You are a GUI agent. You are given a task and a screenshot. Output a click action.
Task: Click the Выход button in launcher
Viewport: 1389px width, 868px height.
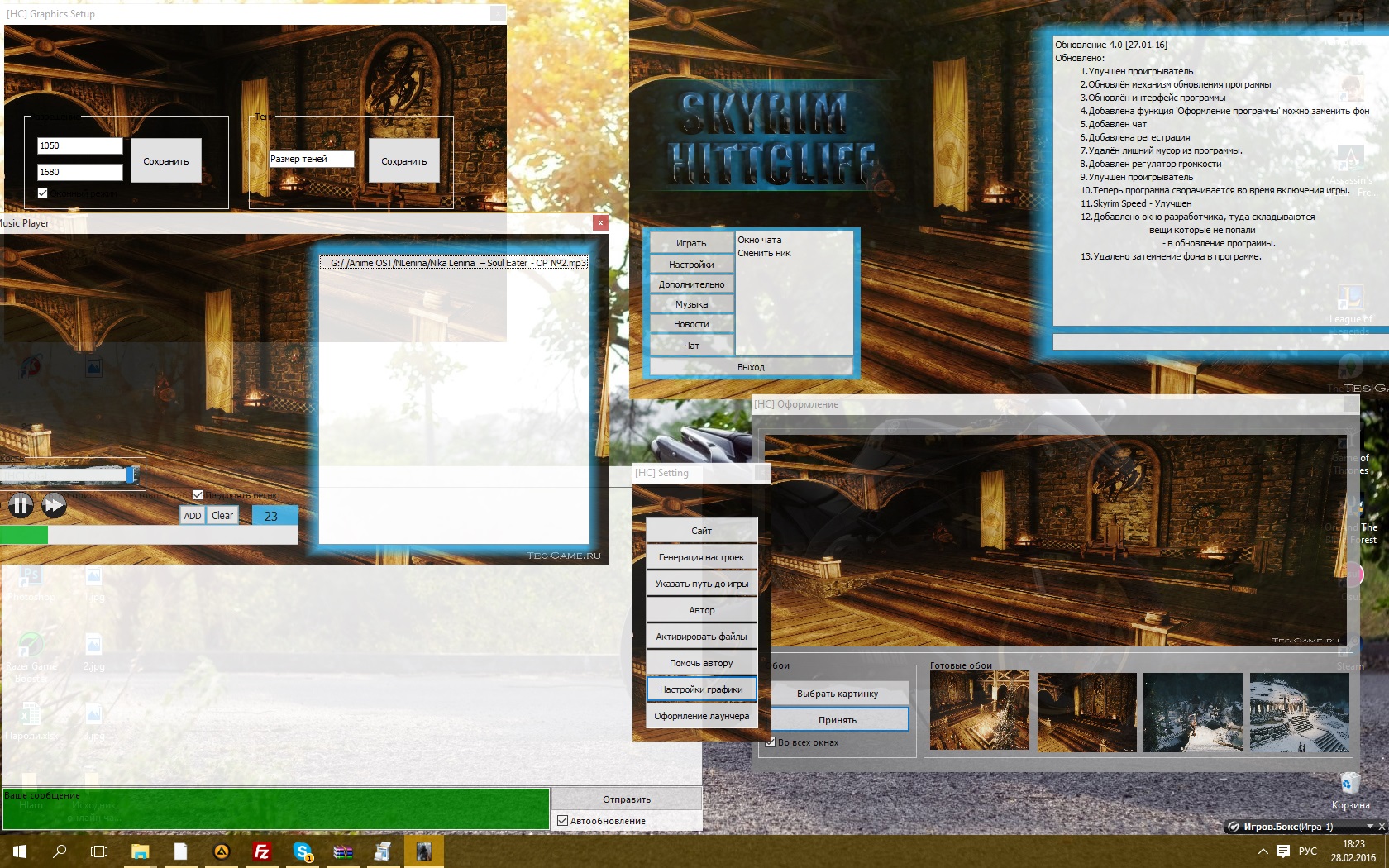click(x=751, y=367)
